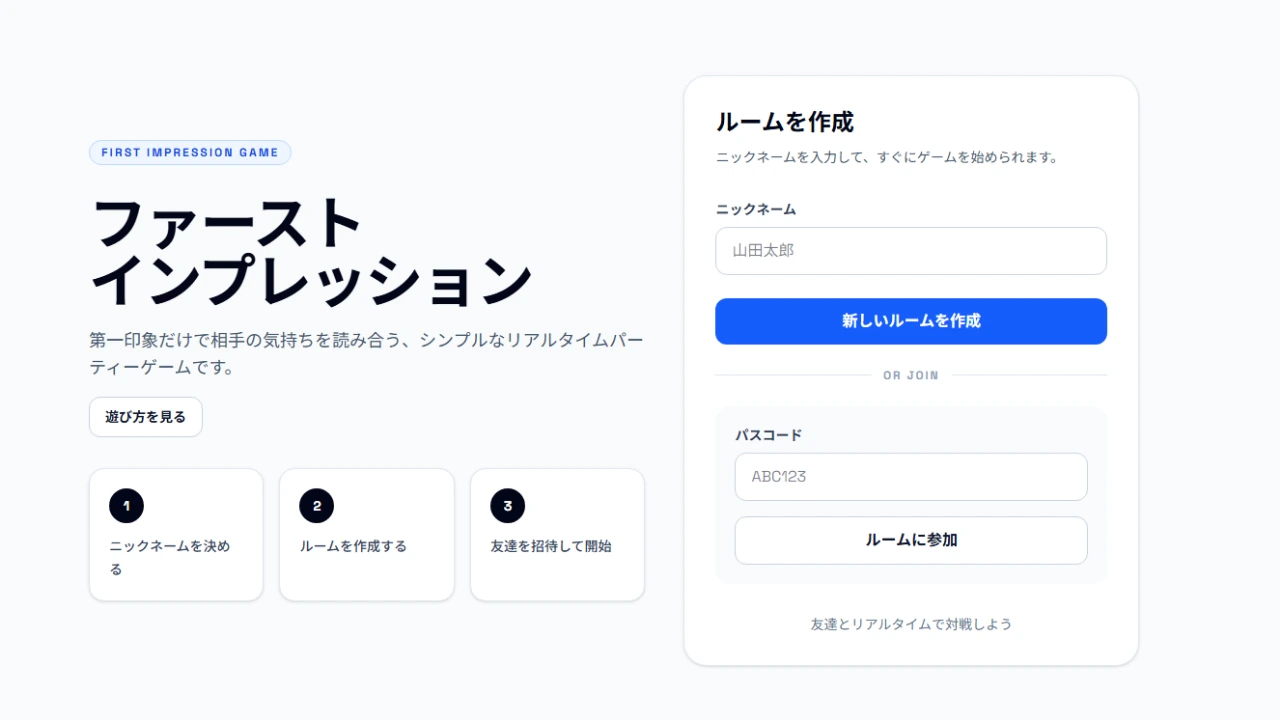
Task: Click the パスコード input field
Action: [x=910, y=476]
